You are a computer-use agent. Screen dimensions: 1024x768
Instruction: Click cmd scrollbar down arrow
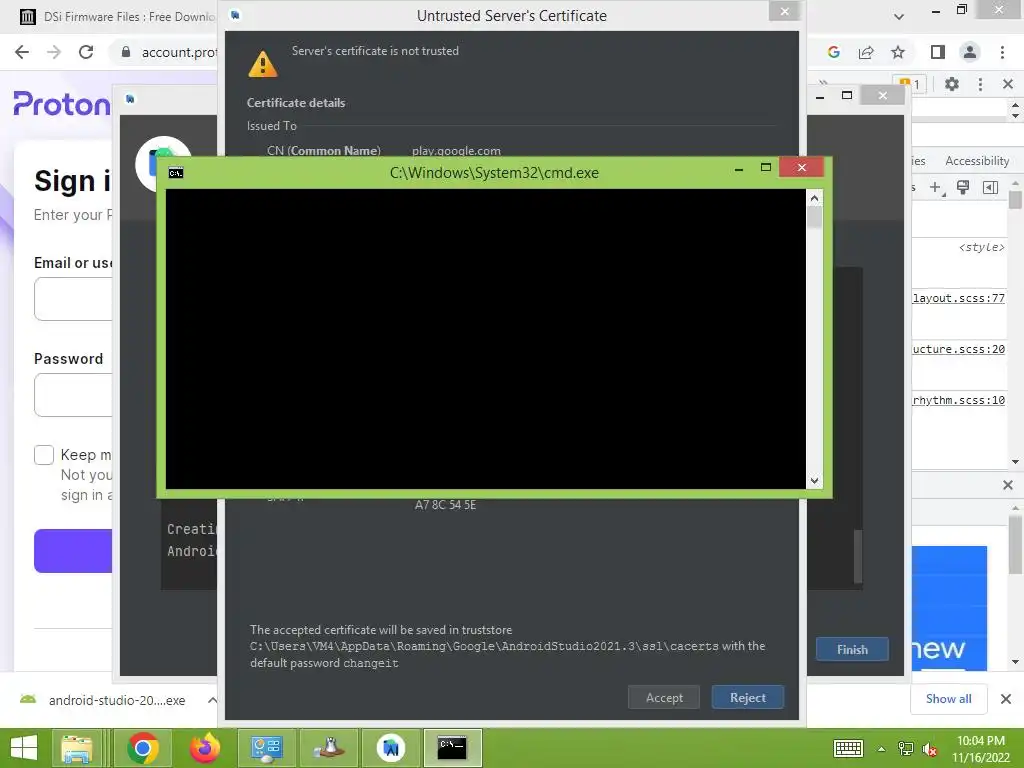click(814, 481)
